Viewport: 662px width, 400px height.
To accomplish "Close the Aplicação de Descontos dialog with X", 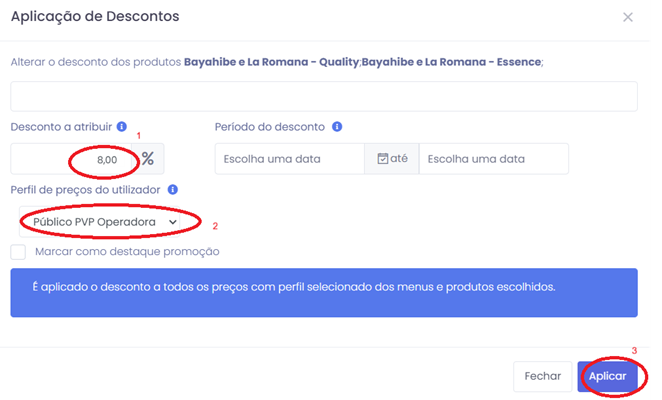I will pyautogui.click(x=628, y=17).
